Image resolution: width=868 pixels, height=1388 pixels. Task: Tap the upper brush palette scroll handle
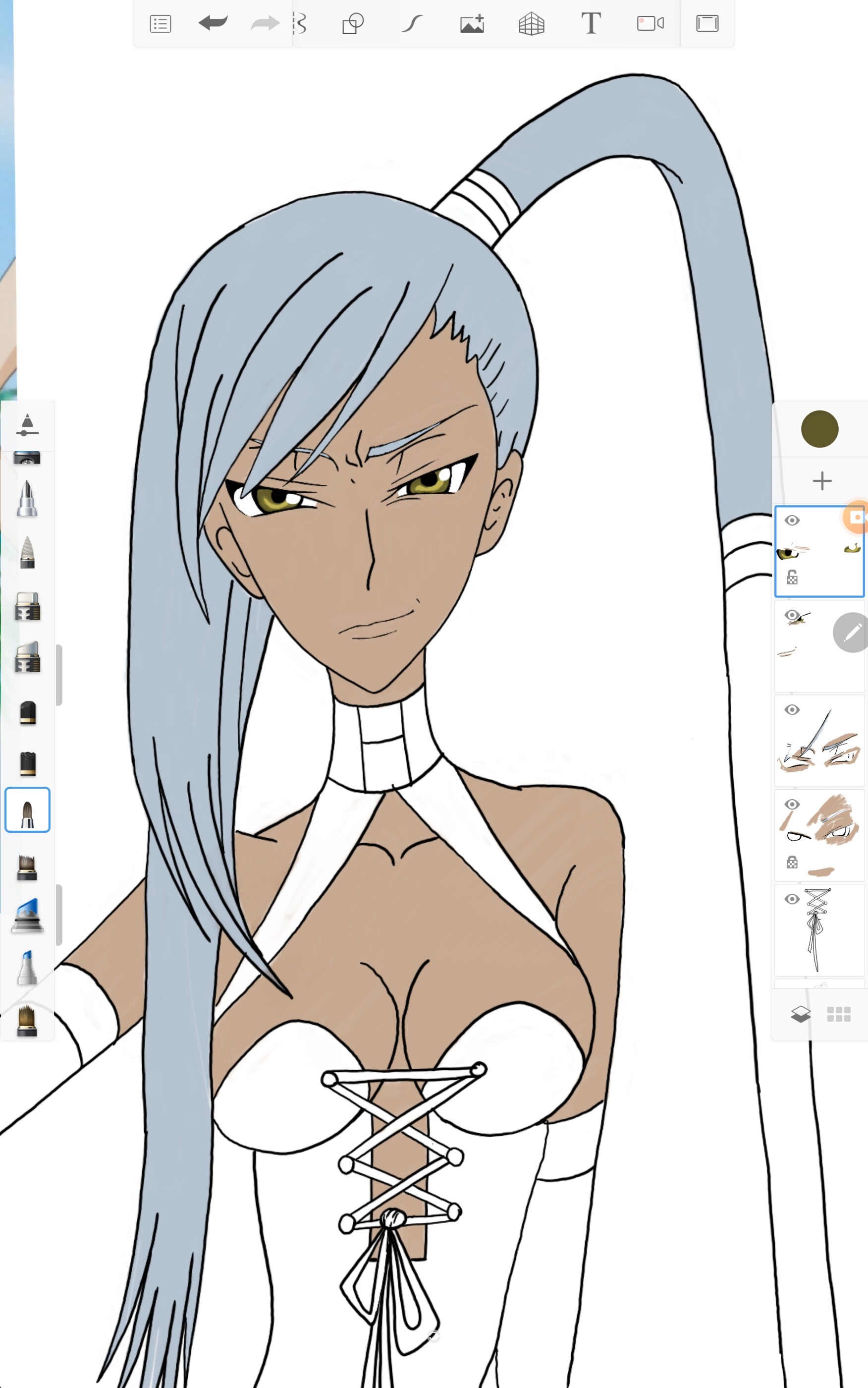tap(58, 675)
